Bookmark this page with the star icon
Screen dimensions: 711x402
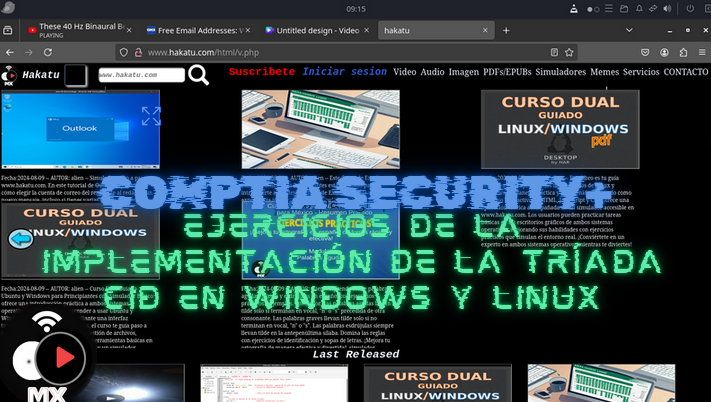coord(574,52)
